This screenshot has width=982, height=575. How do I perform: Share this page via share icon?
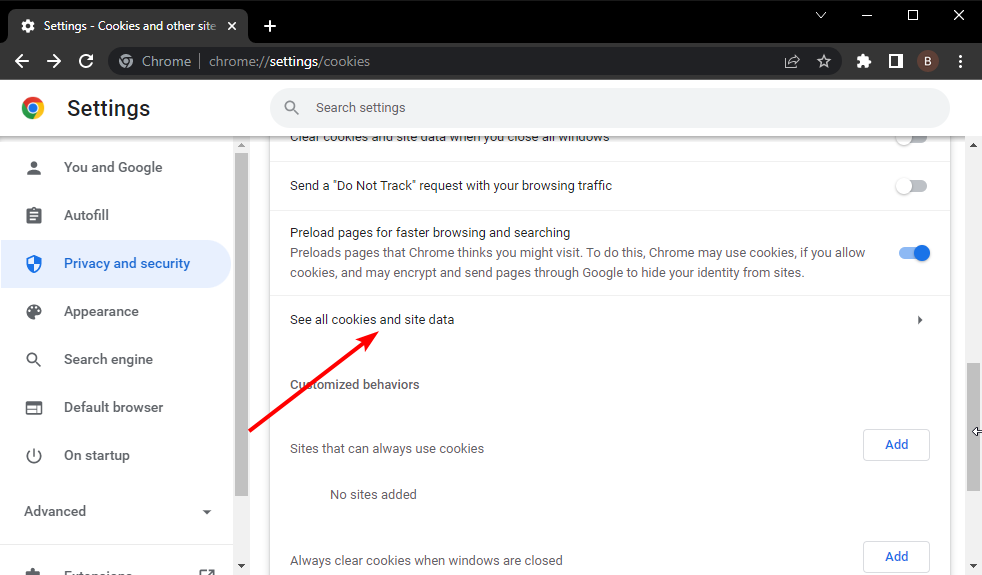click(x=792, y=61)
